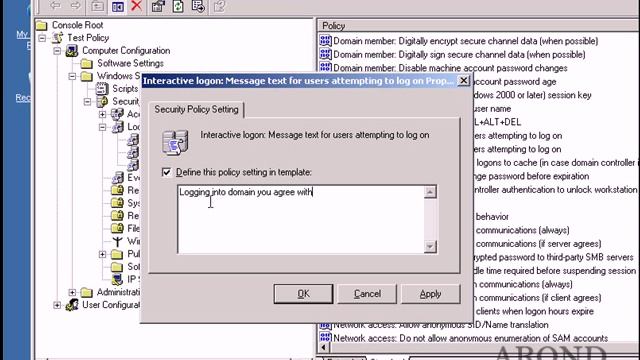Screen dimensions: 640x360
Task: Select the IP security node icon in tree
Action: pyautogui.click(x=118, y=279)
